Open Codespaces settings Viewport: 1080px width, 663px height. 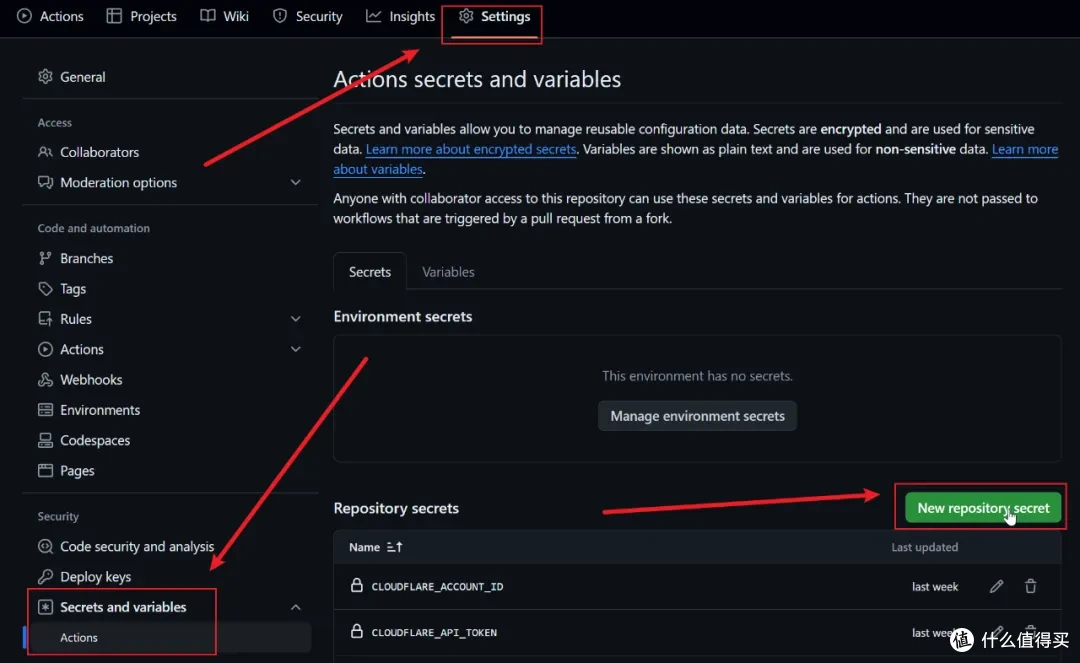(95, 440)
